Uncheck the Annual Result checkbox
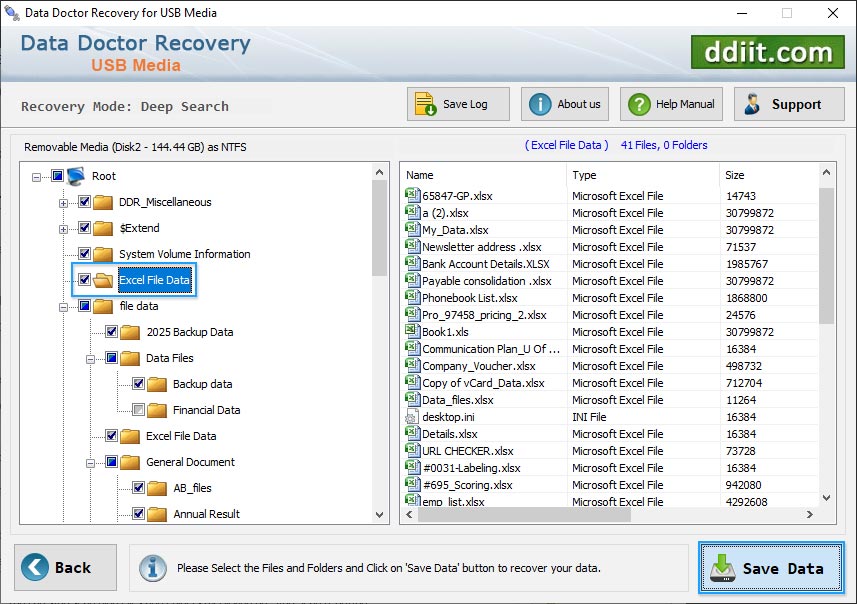This screenshot has height=604, width=857. [138, 513]
